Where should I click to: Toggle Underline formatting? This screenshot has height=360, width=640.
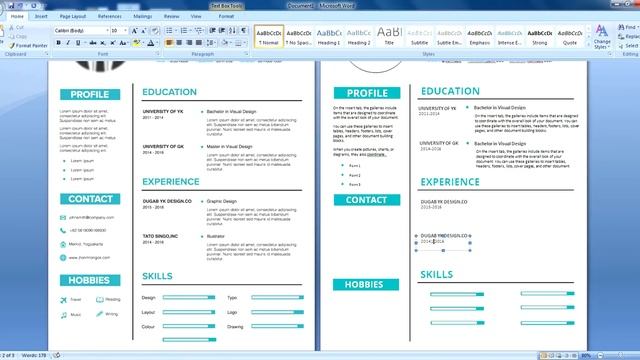[x=78, y=43]
